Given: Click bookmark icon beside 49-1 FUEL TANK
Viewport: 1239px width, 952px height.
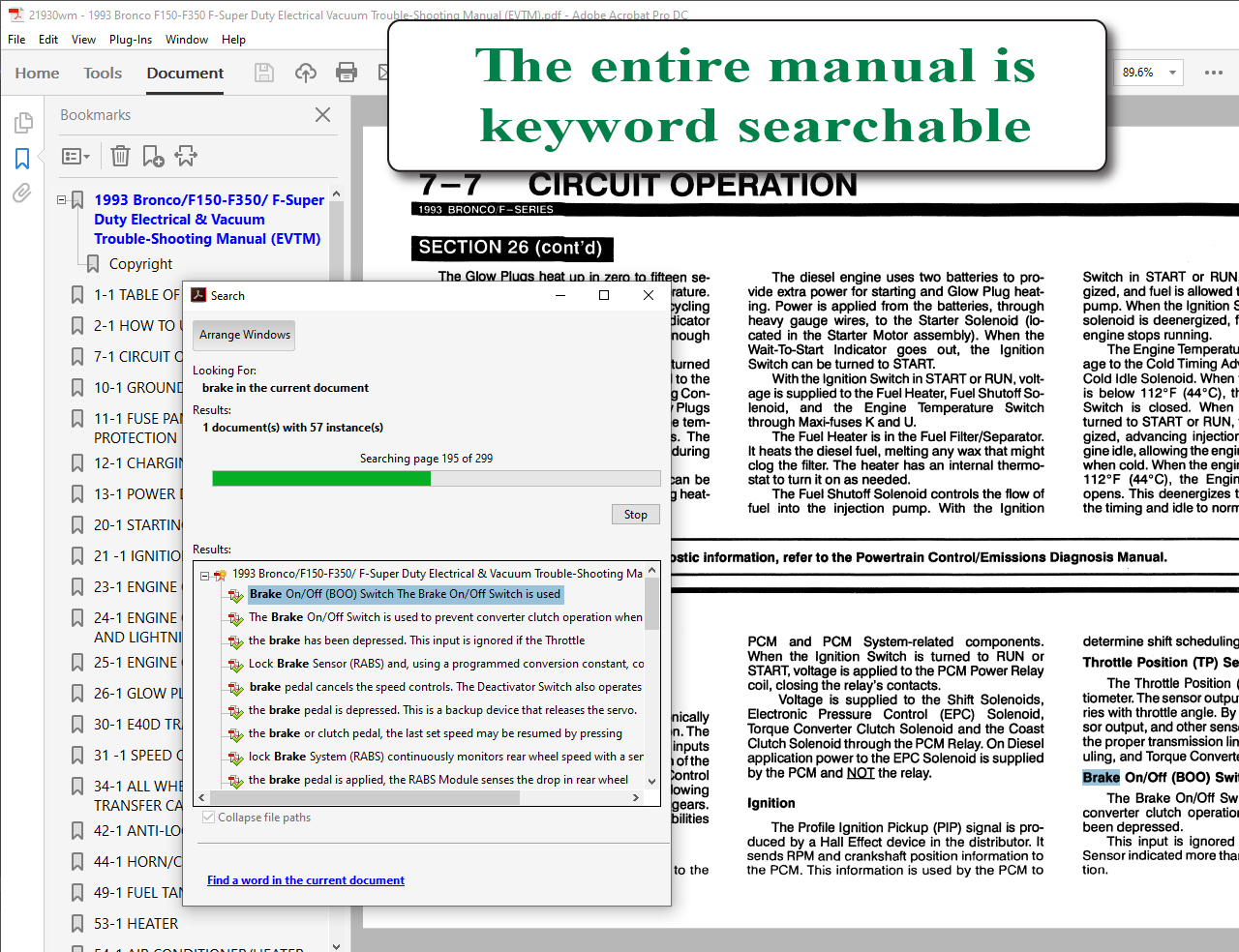Looking at the screenshot, I should 77,893.
